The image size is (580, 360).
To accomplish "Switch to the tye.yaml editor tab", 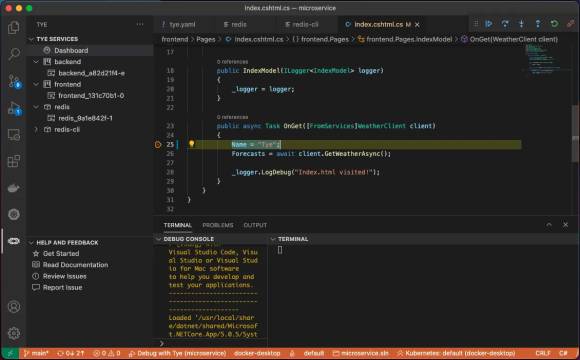I will click(x=179, y=24).
